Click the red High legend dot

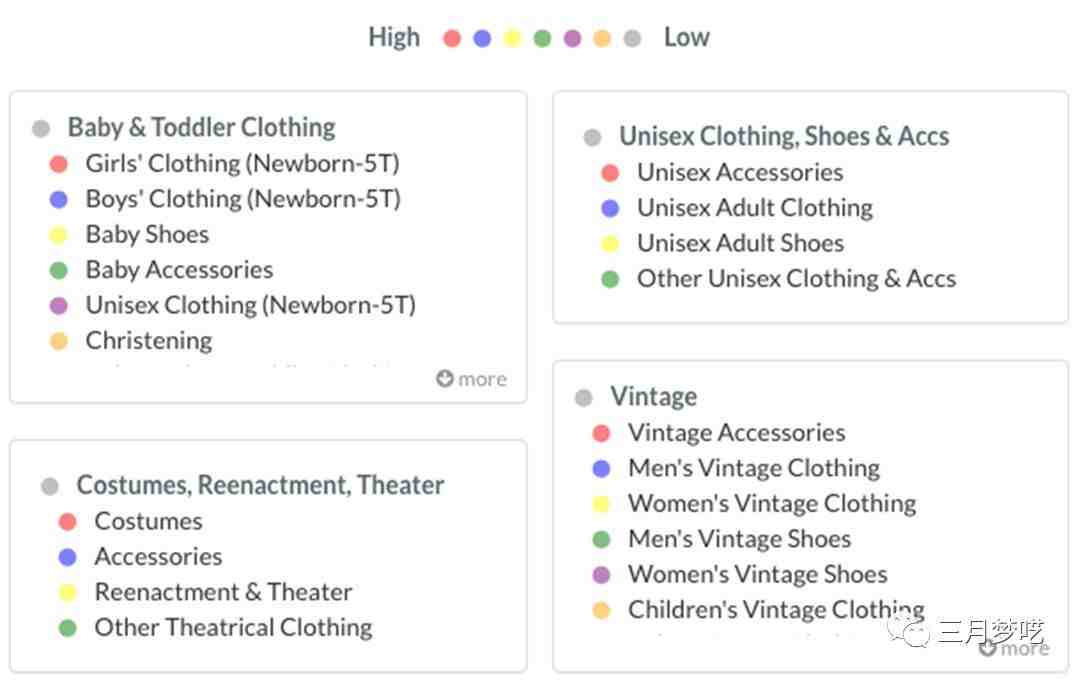(452, 38)
